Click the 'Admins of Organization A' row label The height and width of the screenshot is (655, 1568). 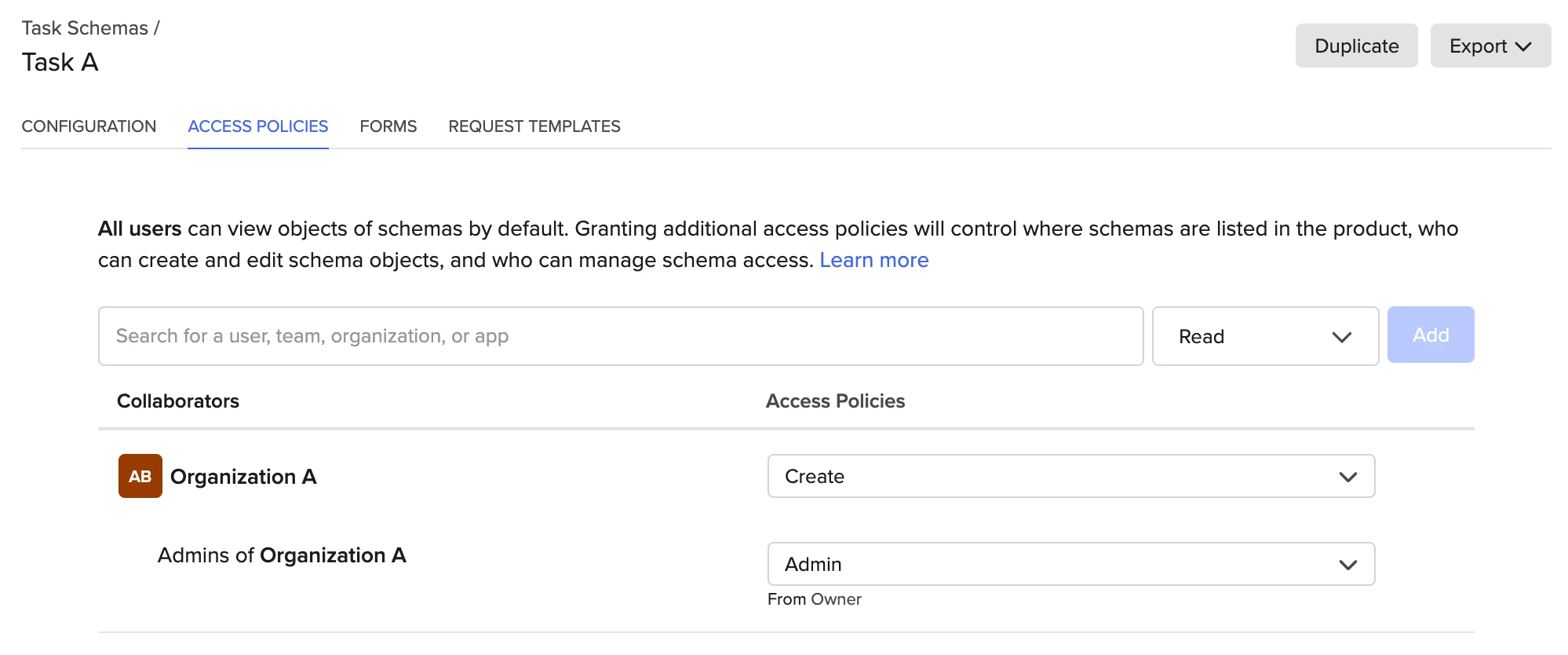(x=282, y=555)
